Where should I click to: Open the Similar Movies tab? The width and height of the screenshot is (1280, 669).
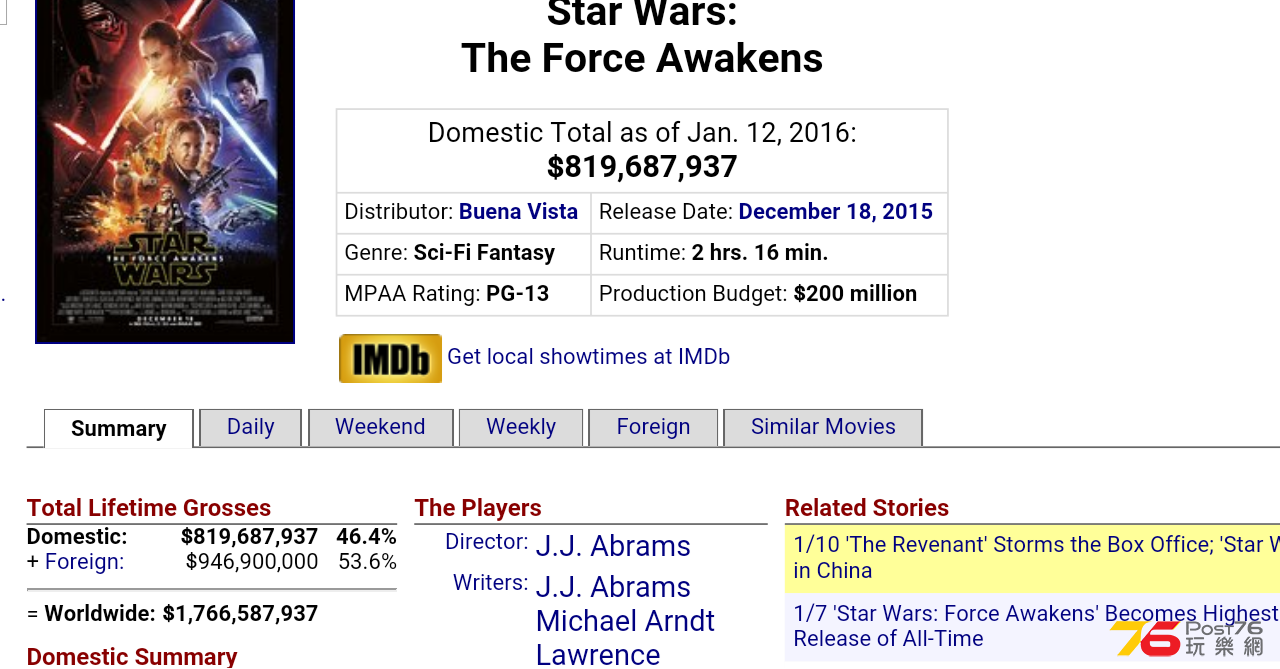[x=823, y=427]
